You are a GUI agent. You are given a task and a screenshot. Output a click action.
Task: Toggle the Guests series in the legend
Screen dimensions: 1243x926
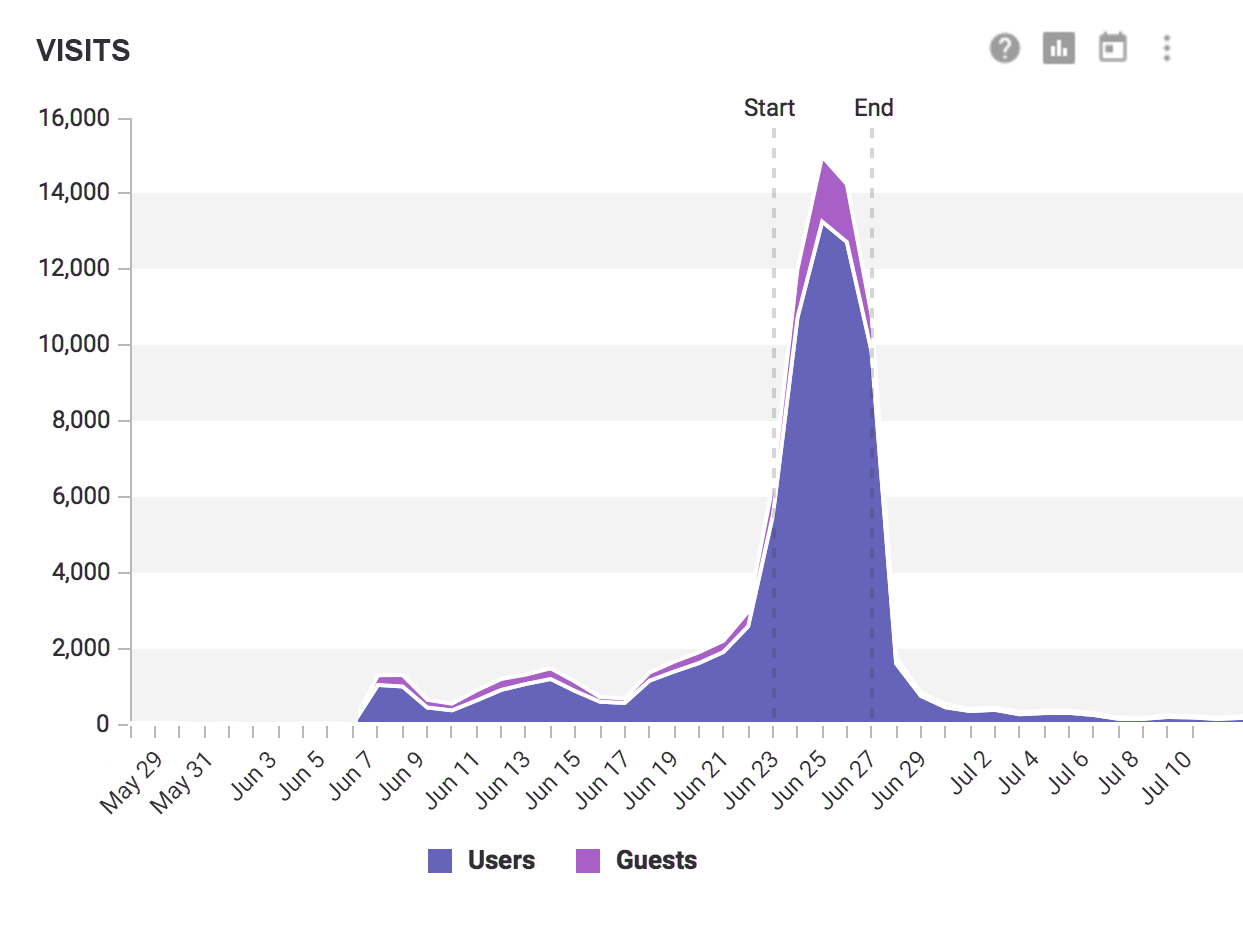640,860
